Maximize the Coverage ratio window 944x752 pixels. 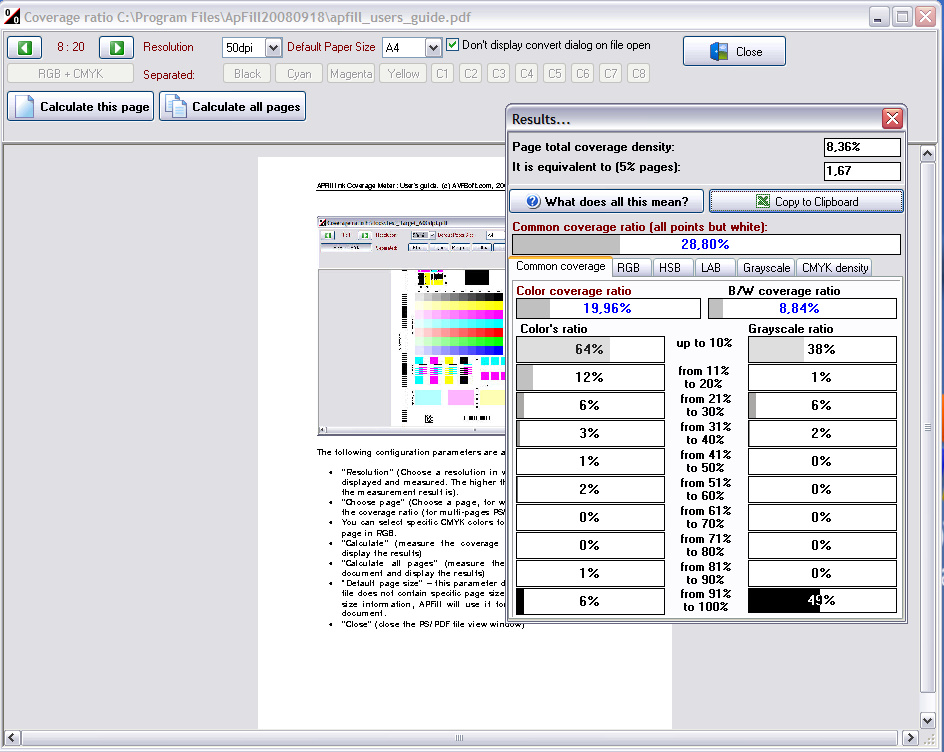tap(902, 17)
